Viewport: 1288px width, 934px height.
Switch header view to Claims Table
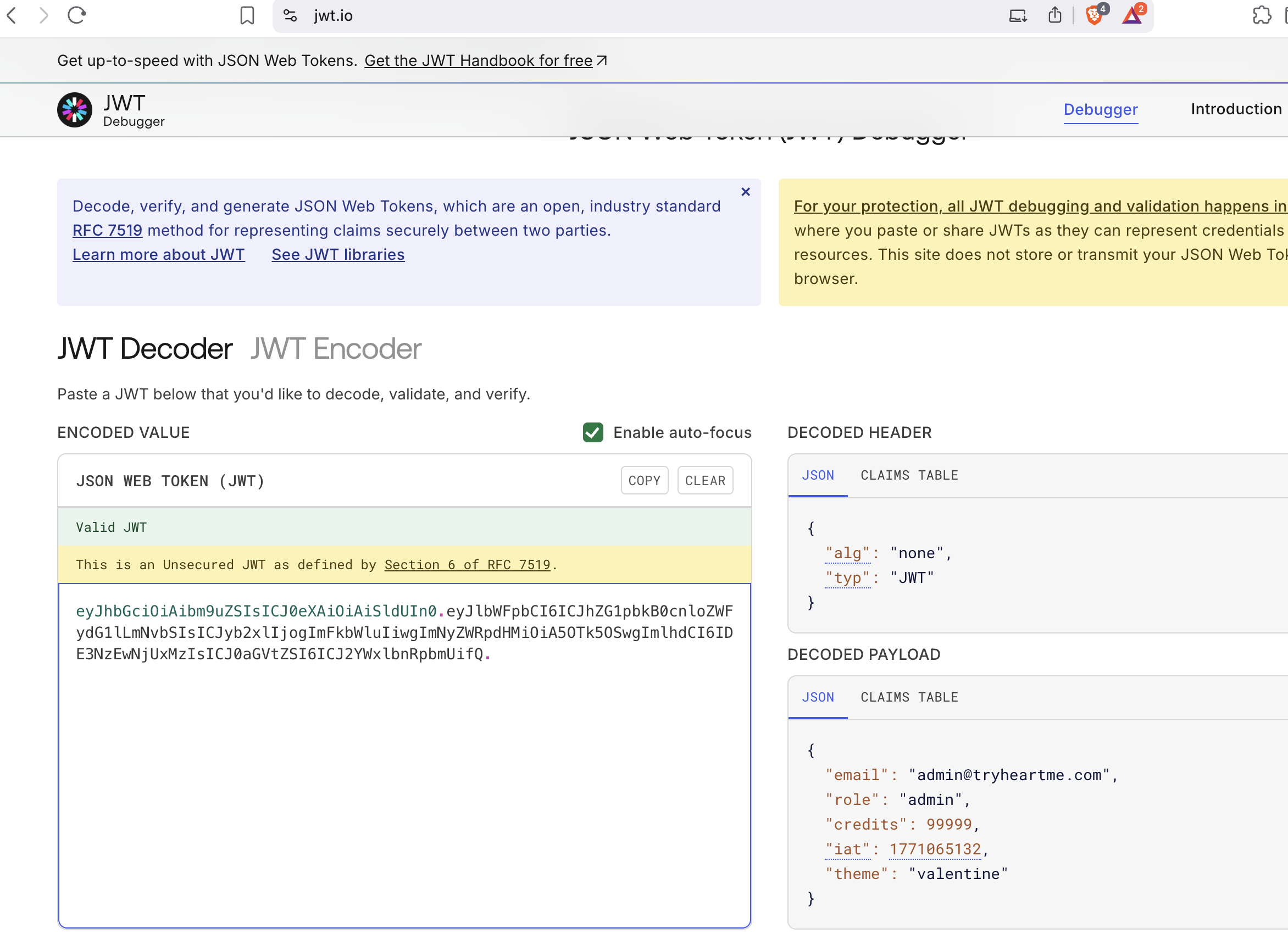click(909, 475)
